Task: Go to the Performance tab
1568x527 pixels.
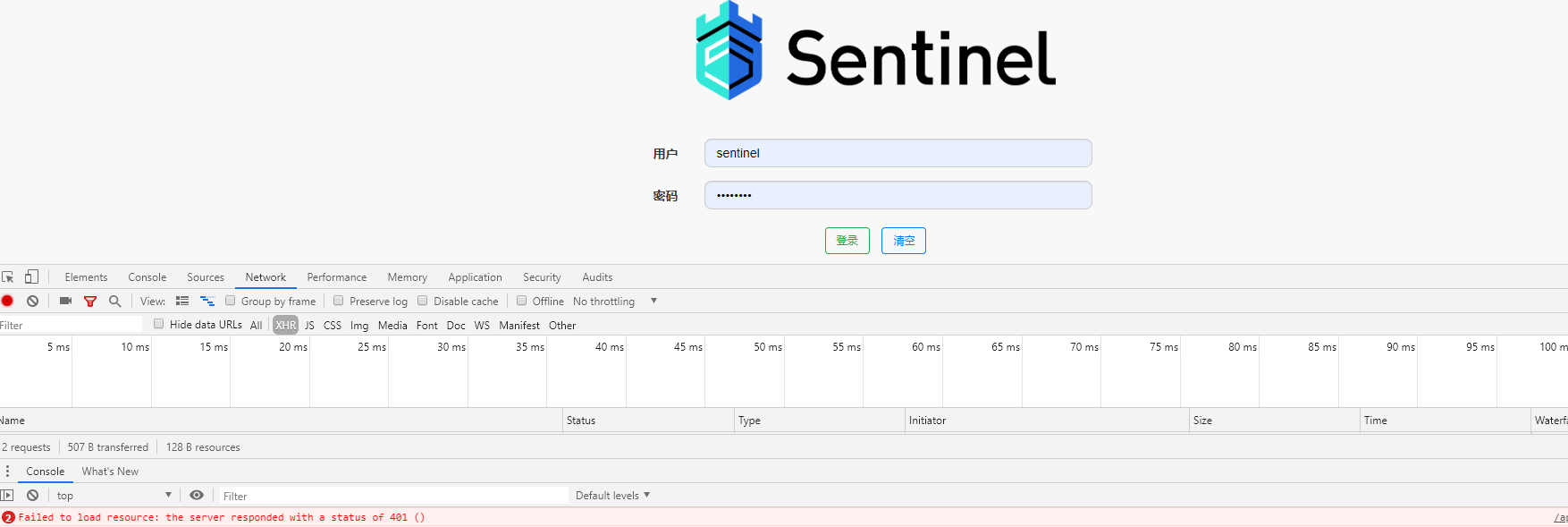Action: 337,277
